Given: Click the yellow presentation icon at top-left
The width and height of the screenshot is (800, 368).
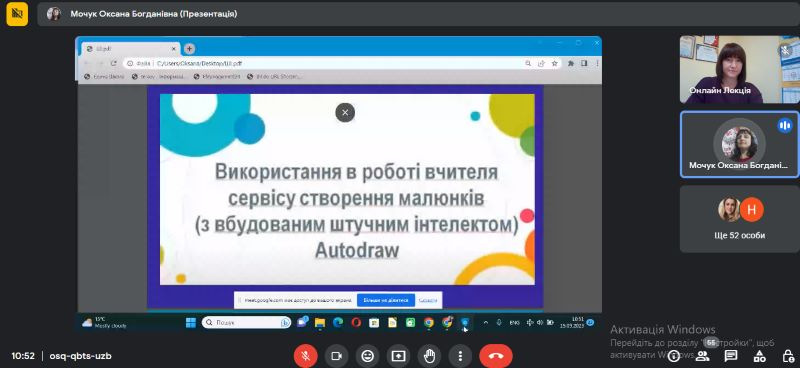Looking at the screenshot, I should tap(17, 14).
